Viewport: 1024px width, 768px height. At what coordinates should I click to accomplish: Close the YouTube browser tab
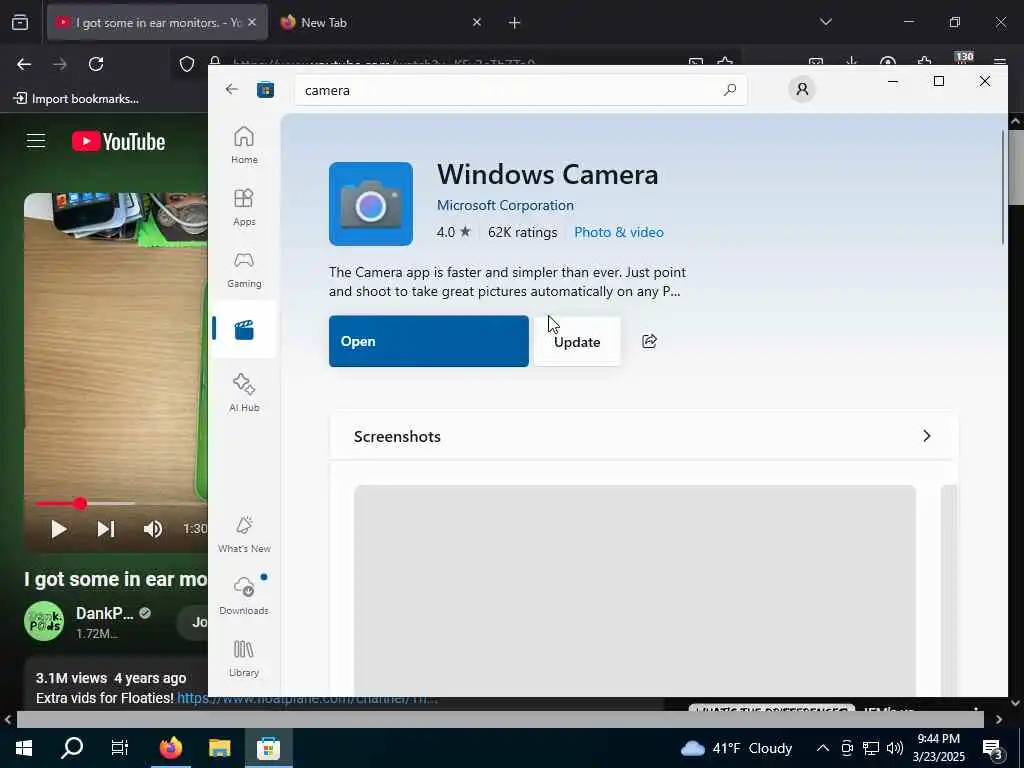coord(252,22)
